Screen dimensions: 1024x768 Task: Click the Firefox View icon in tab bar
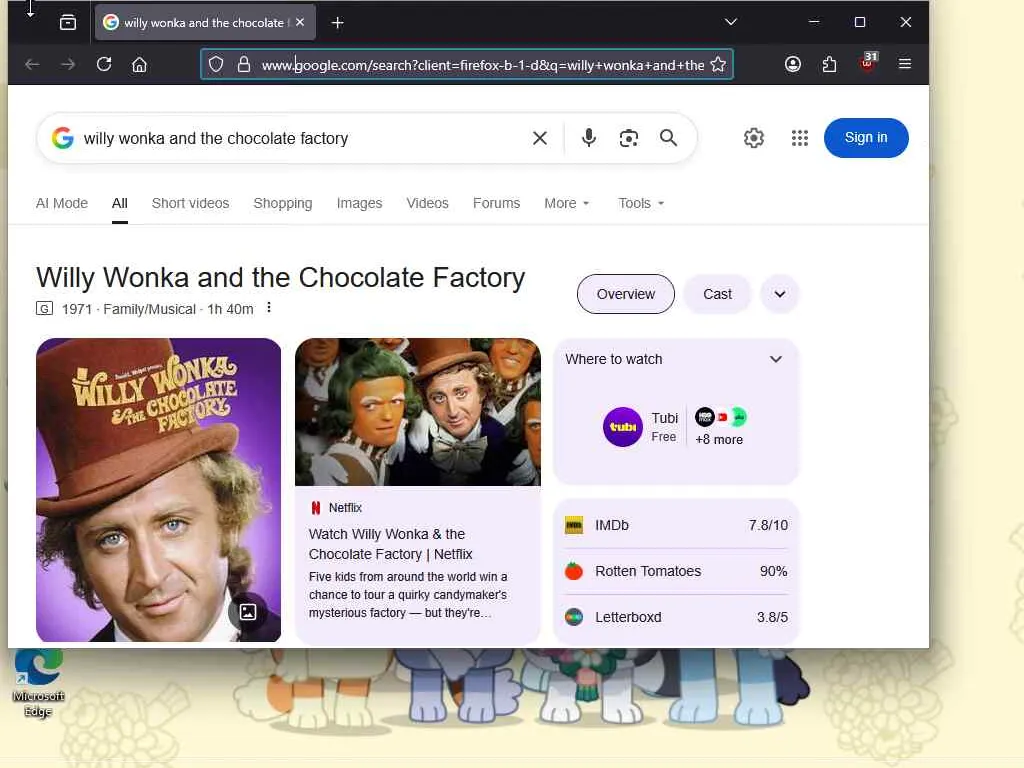click(68, 23)
